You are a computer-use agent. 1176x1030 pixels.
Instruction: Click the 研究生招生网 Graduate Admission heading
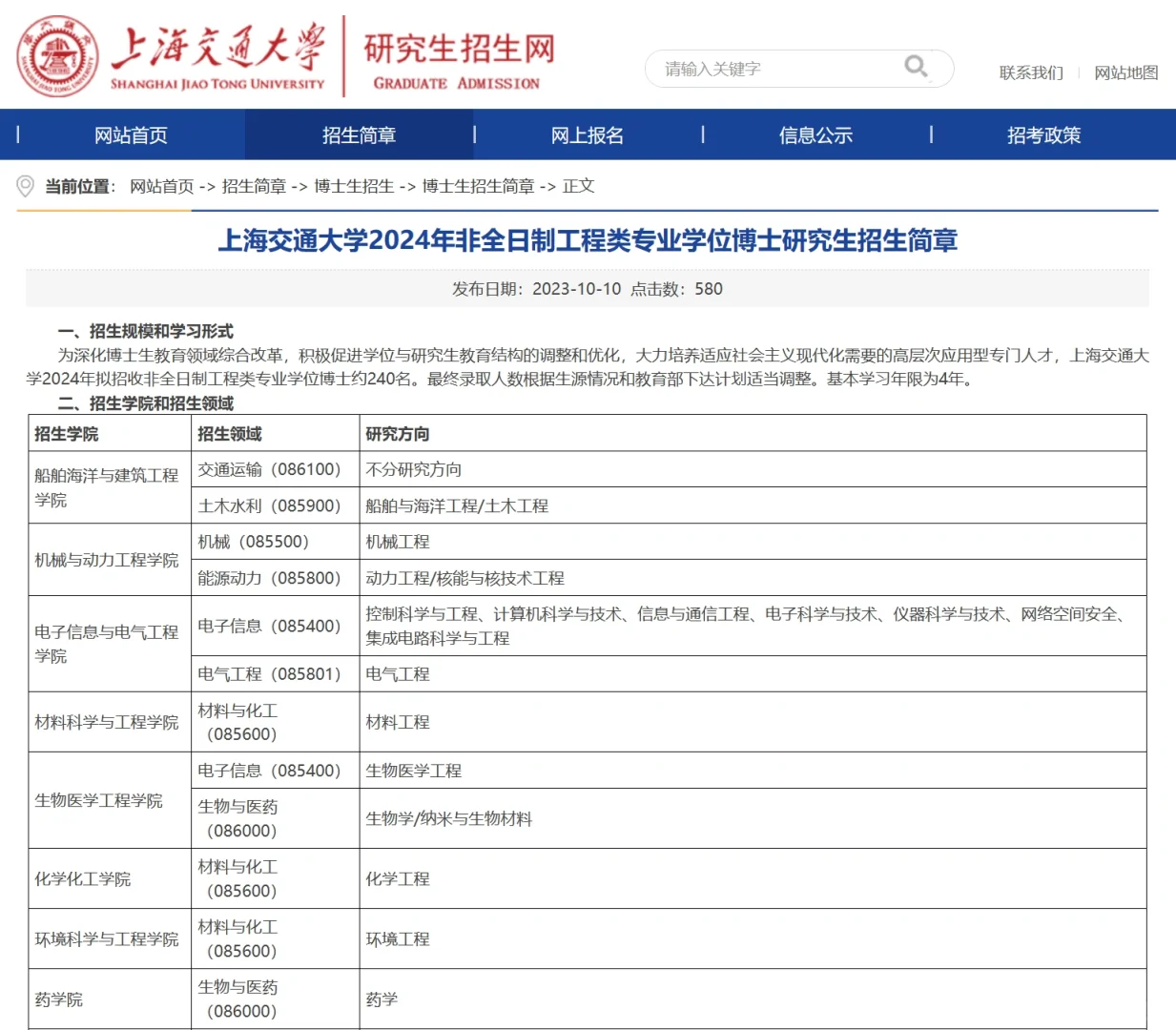click(459, 61)
